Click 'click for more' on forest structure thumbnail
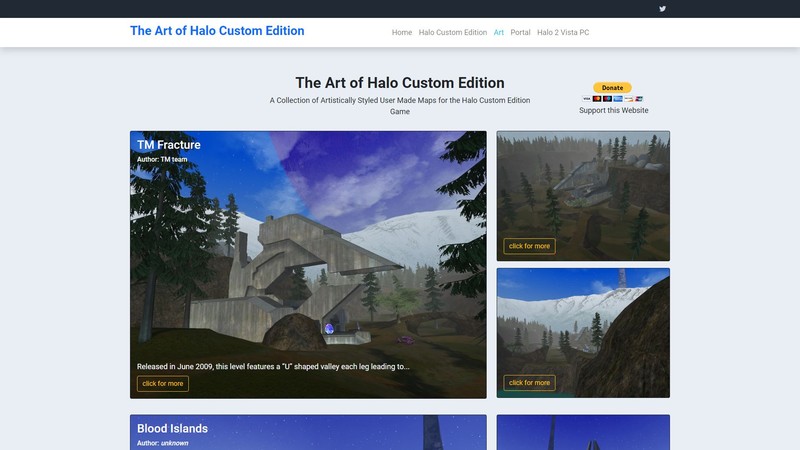This screenshot has width=800, height=450. [x=529, y=246]
